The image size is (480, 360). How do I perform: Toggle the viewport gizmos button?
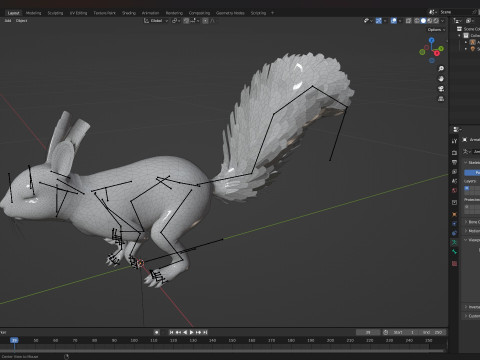point(379,21)
